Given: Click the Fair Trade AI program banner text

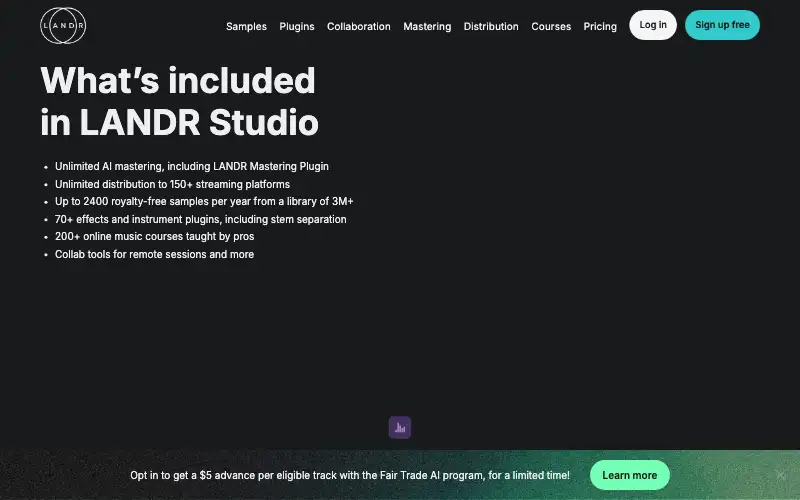Looking at the screenshot, I should point(350,476).
